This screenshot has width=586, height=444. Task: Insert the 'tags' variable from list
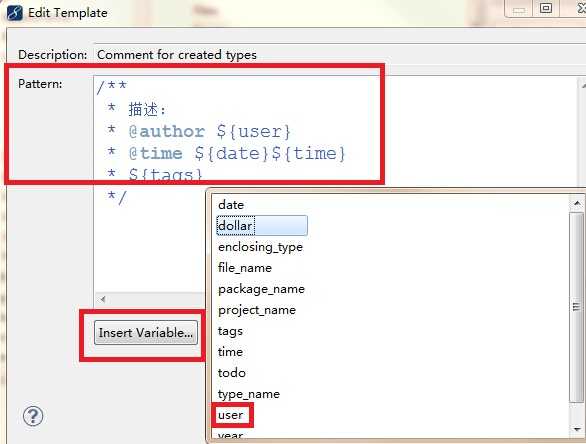pos(230,331)
